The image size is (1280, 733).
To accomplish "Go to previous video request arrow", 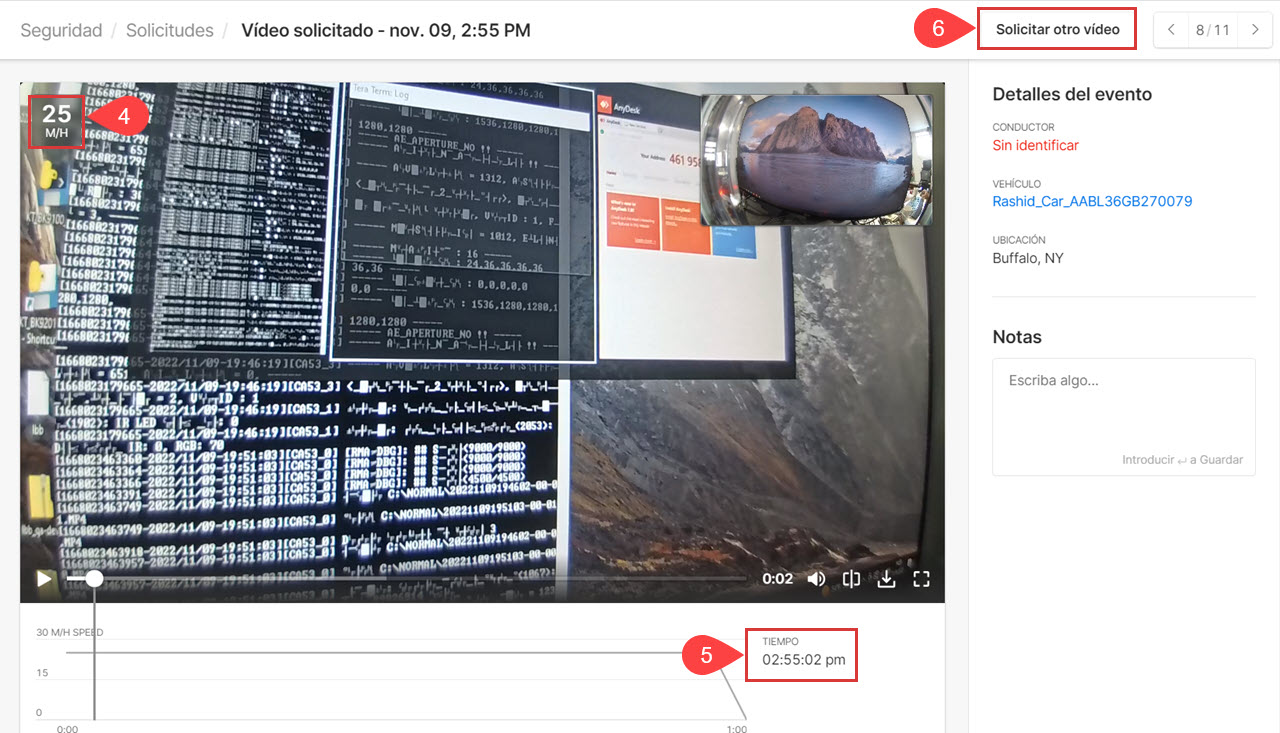I will click(x=1171, y=30).
